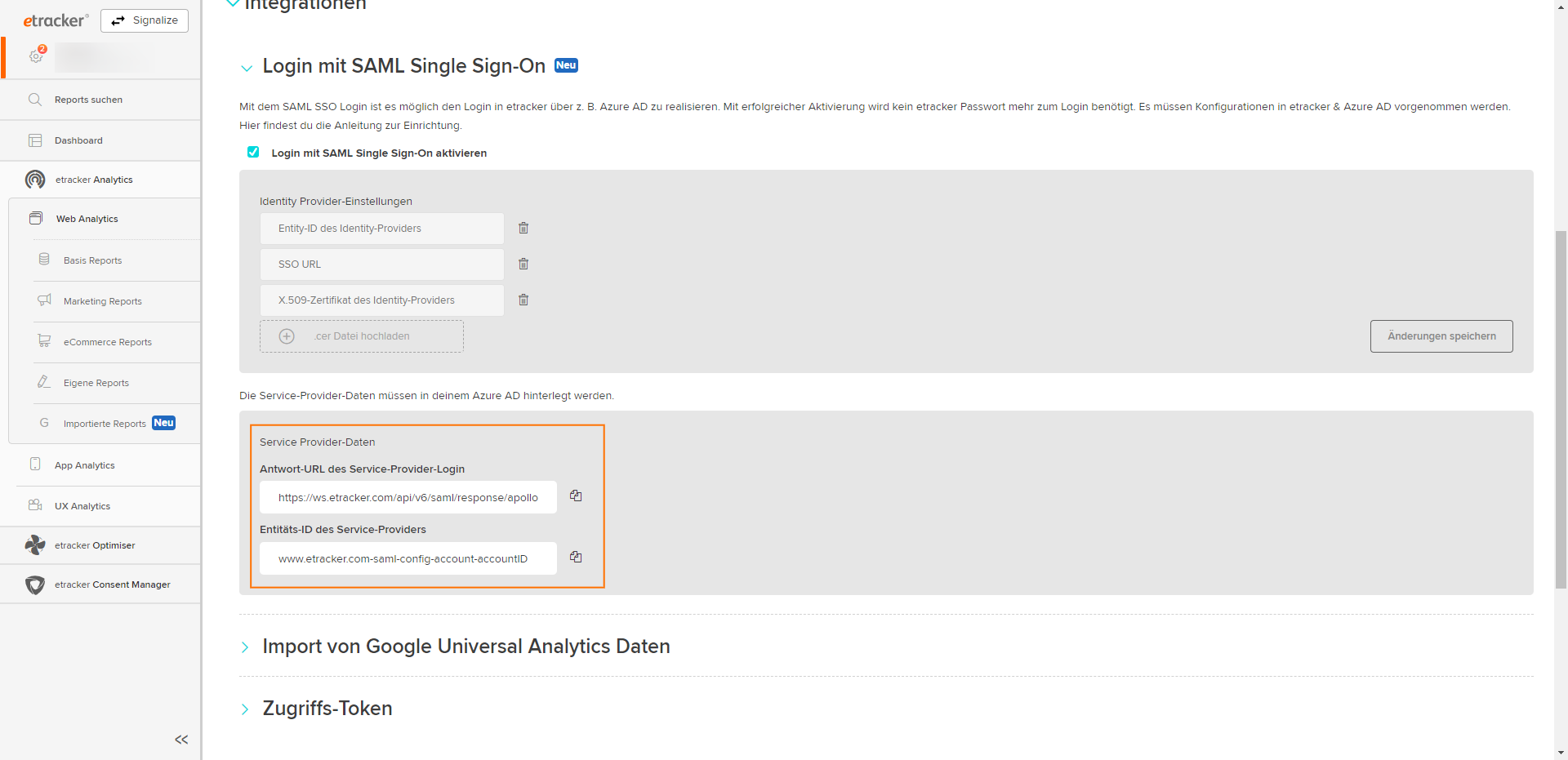
Task: Upload a .cer Datei
Action: pos(361,336)
